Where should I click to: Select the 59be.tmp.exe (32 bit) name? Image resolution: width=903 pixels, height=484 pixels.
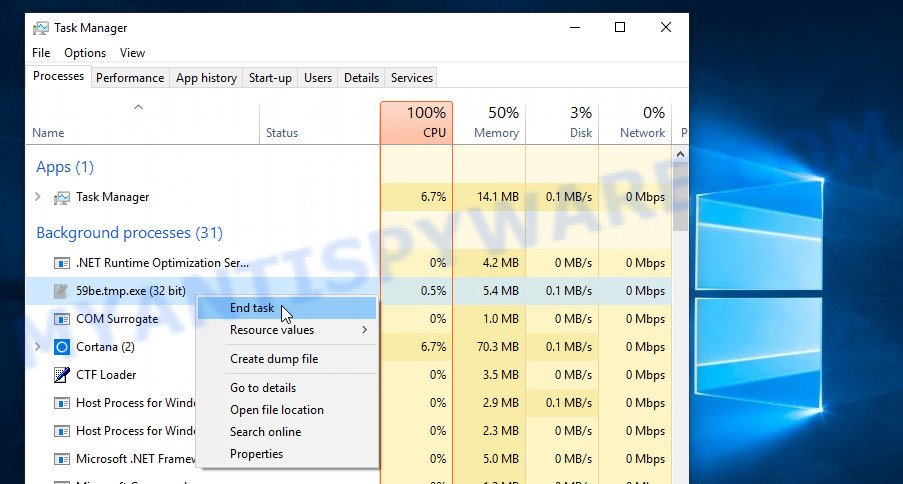point(131,291)
